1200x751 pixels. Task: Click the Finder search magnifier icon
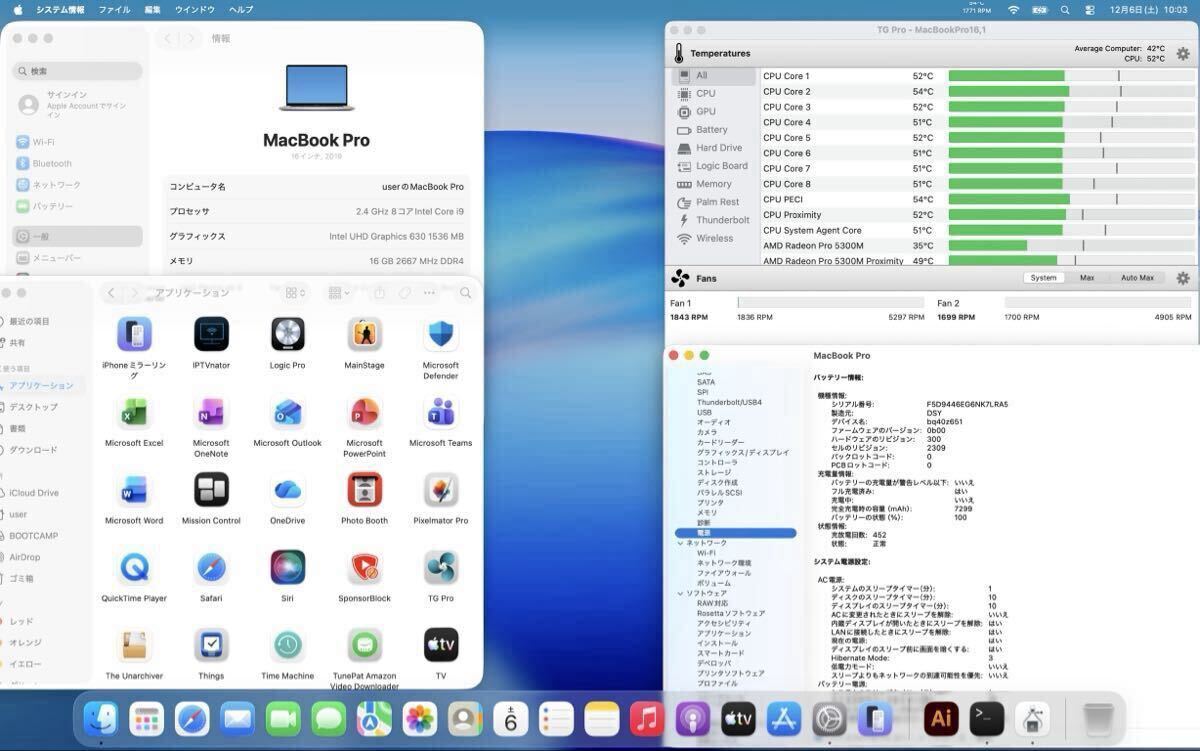click(465, 293)
